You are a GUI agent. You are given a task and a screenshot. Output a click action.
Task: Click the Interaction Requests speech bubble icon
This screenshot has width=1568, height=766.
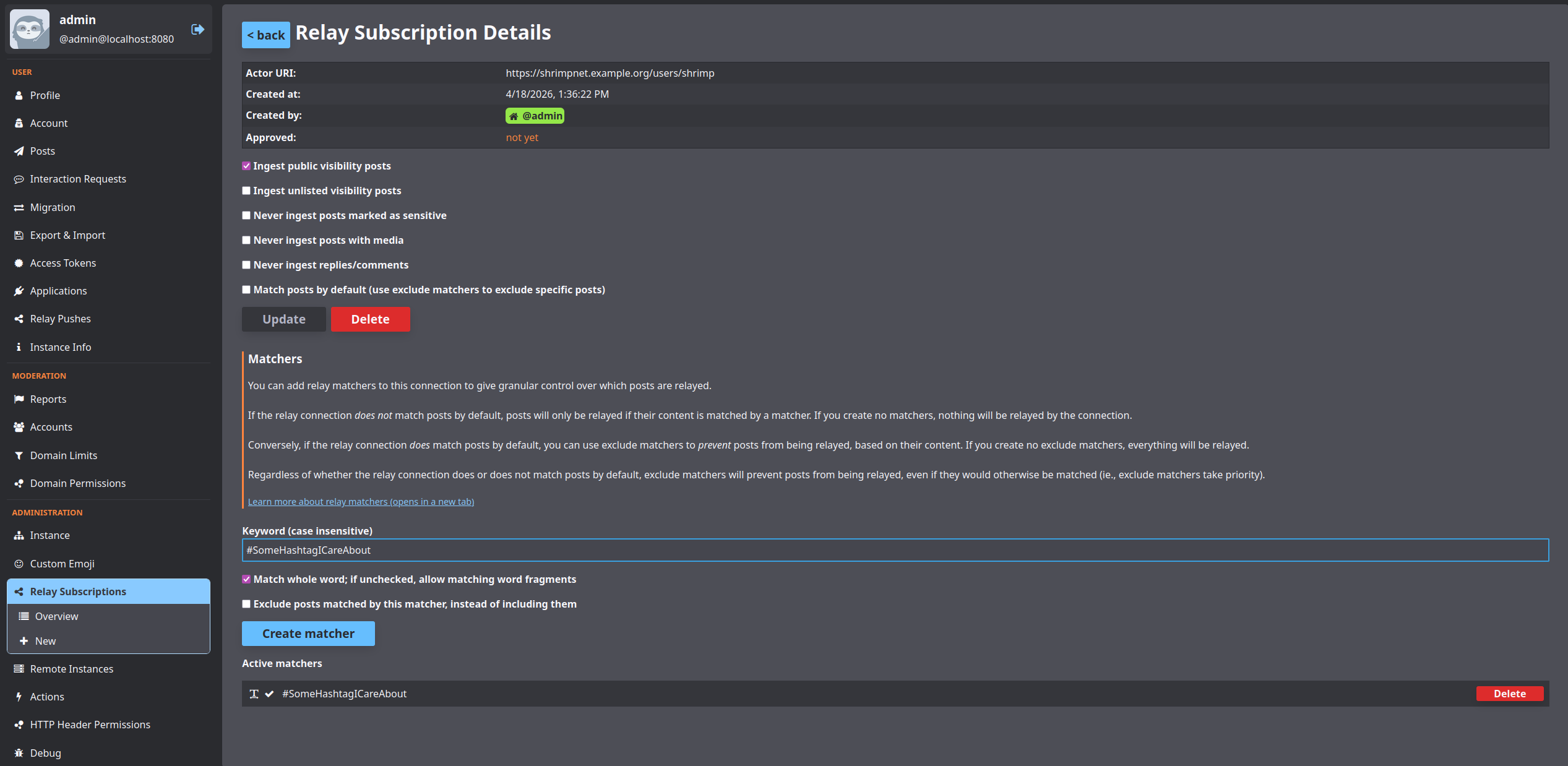(19, 179)
